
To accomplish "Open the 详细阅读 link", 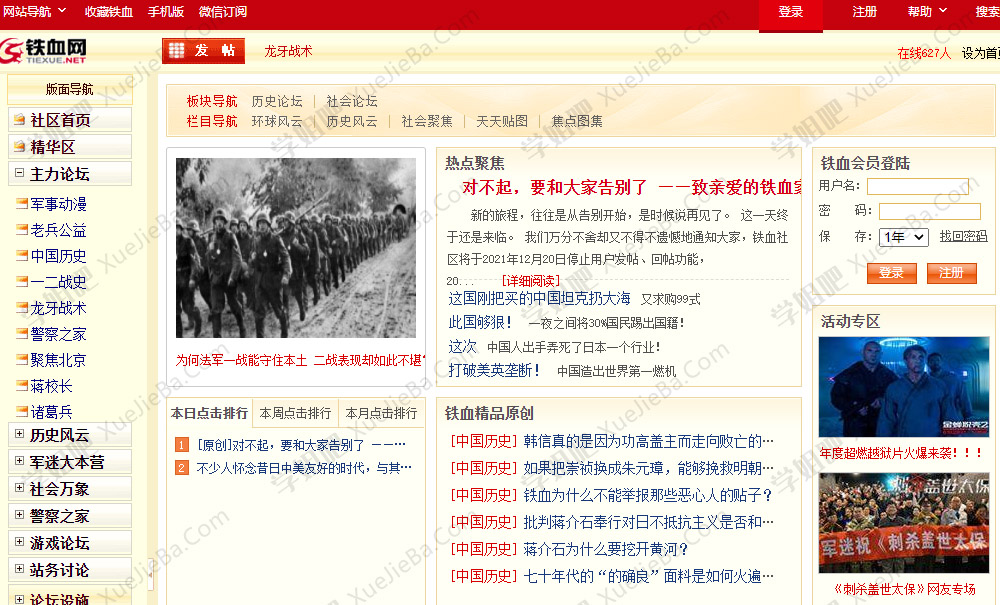I will (531, 281).
